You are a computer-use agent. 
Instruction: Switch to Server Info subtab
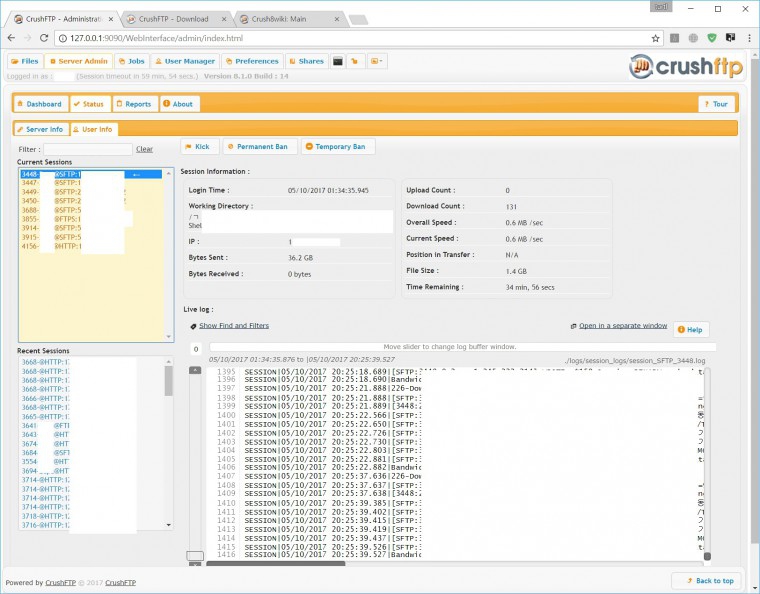[x=40, y=129]
